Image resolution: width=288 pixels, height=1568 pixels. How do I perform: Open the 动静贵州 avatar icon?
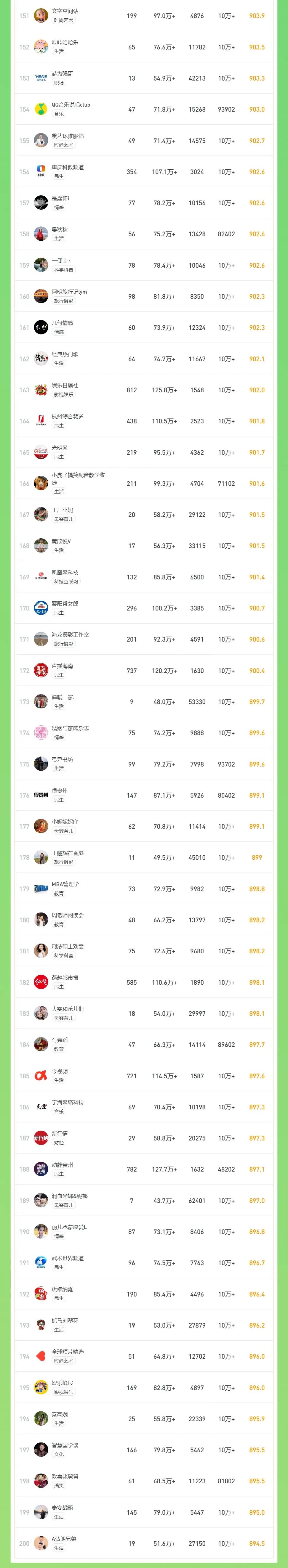(x=41, y=1169)
